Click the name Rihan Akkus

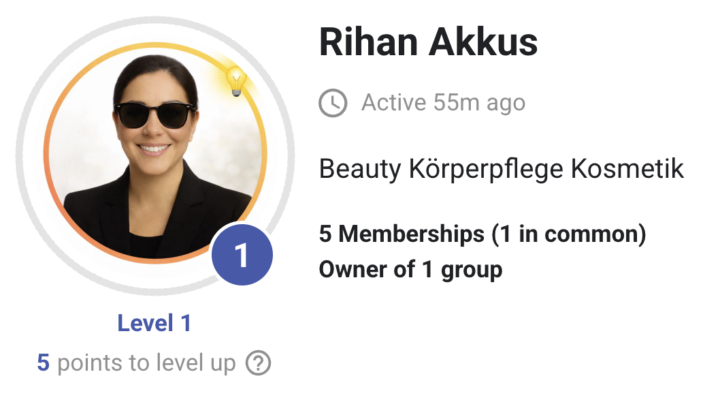(428, 43)
